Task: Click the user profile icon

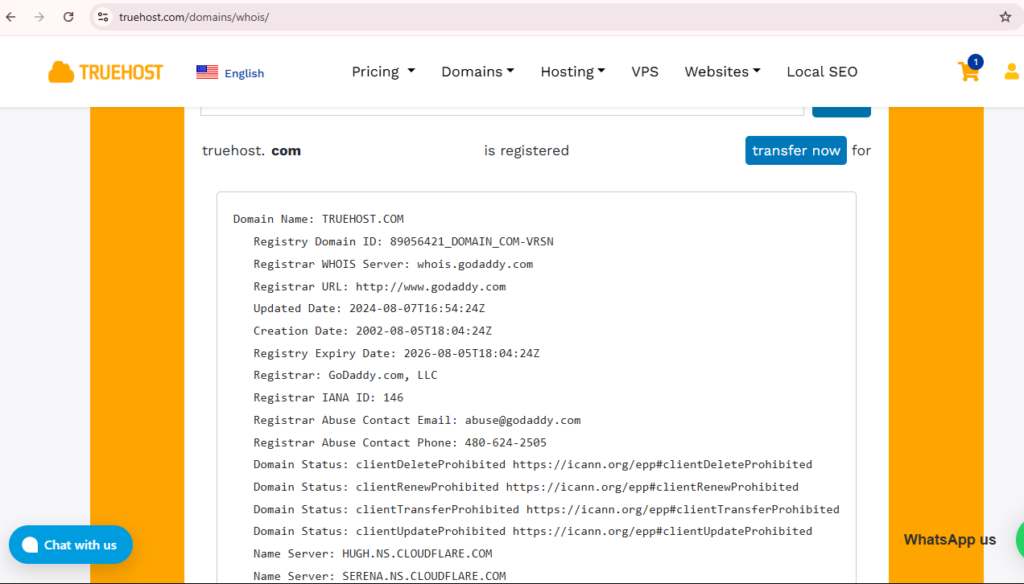Action: [x=1011, y=72]
